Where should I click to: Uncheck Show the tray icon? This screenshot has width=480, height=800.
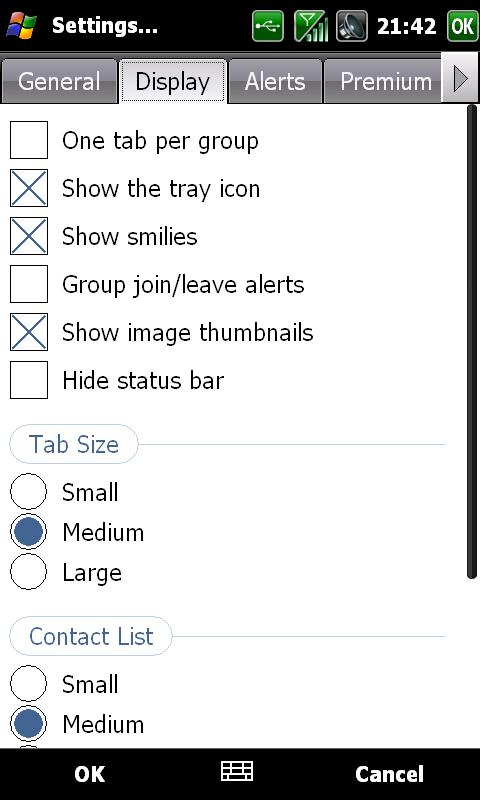pyautogui.click(x=29, y=188)
